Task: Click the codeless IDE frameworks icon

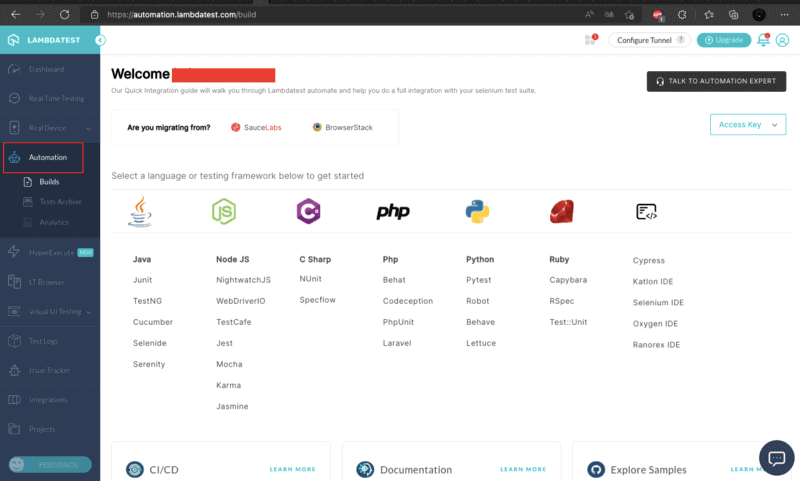Action: [646, 211]
